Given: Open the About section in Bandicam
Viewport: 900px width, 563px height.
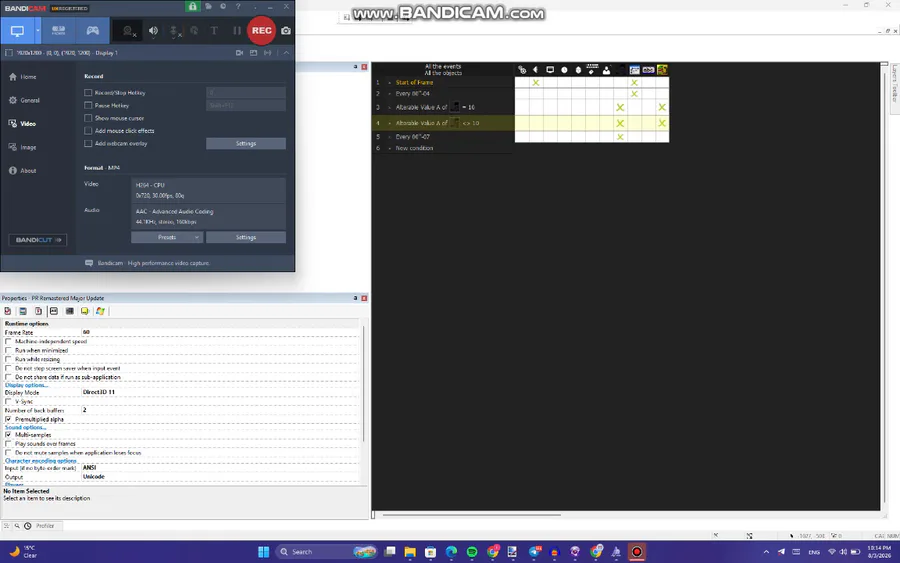Looking at the screenshot, I should 23,170.
